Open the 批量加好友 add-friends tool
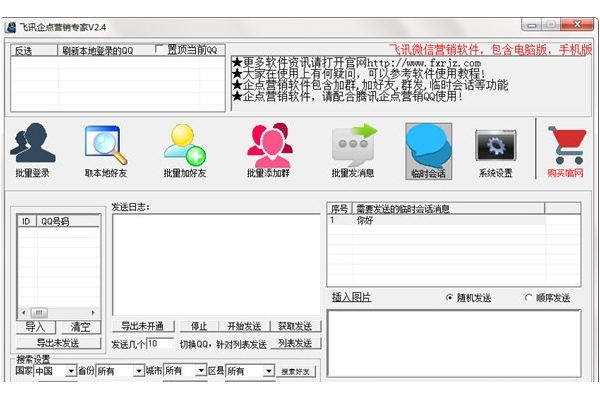The width and height of the screenshot is (600, 400). (x=185, y=150)
